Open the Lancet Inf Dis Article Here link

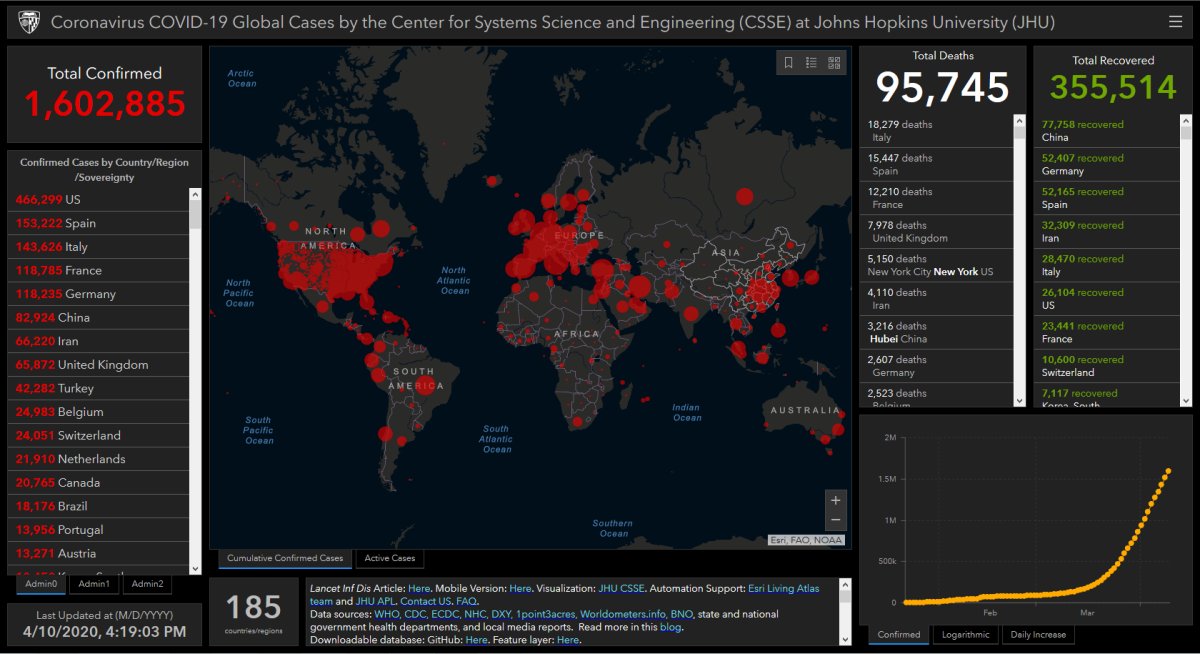419,588
